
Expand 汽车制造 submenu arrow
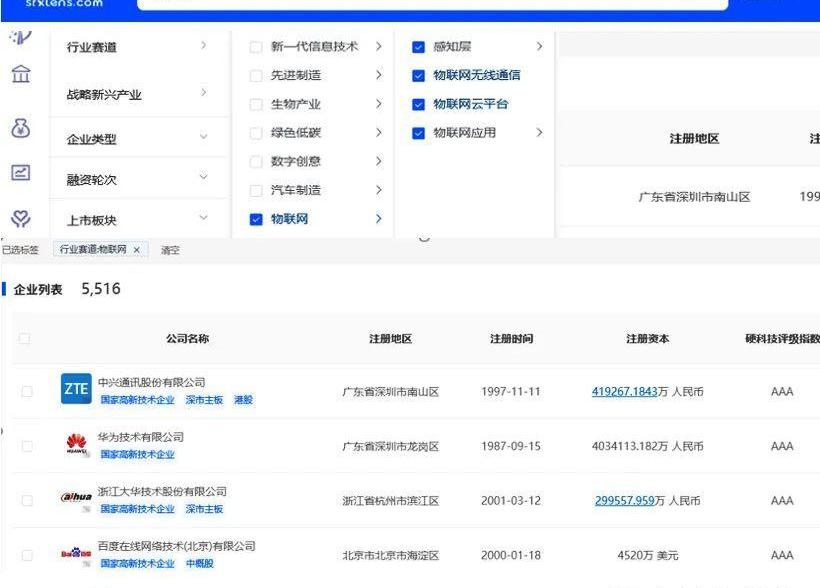379,190
